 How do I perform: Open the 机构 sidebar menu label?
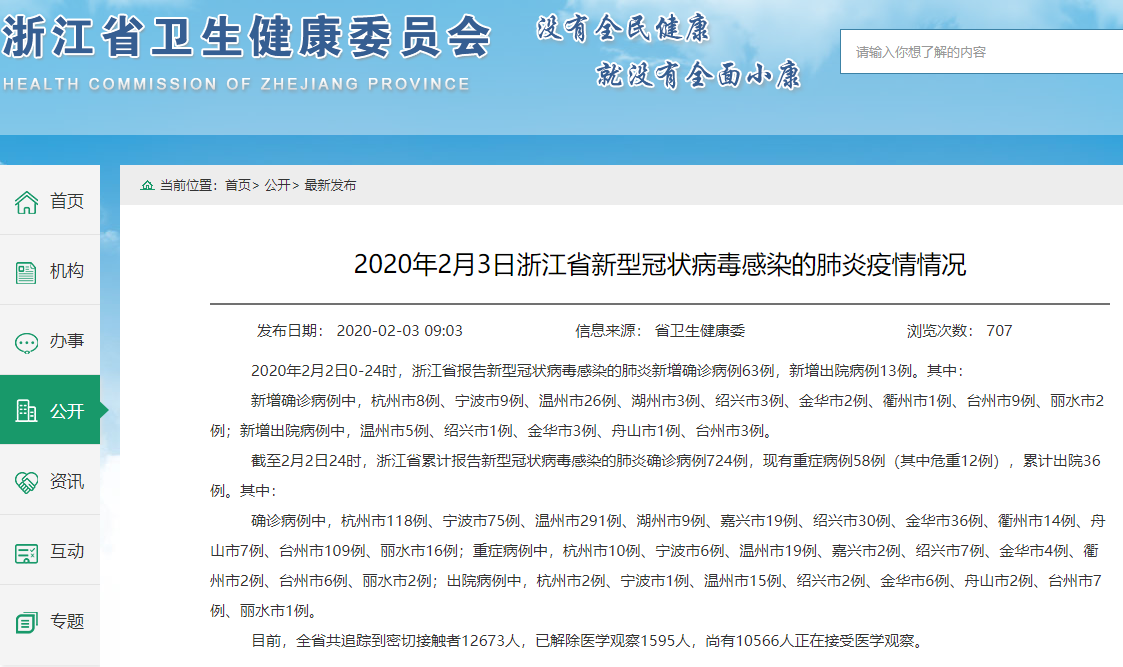[67, 271]
